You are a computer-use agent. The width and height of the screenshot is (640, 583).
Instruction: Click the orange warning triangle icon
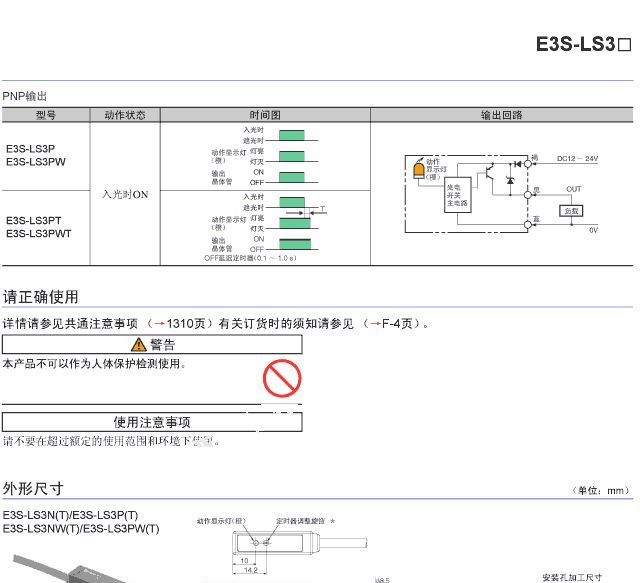click(x=139, y=345)
